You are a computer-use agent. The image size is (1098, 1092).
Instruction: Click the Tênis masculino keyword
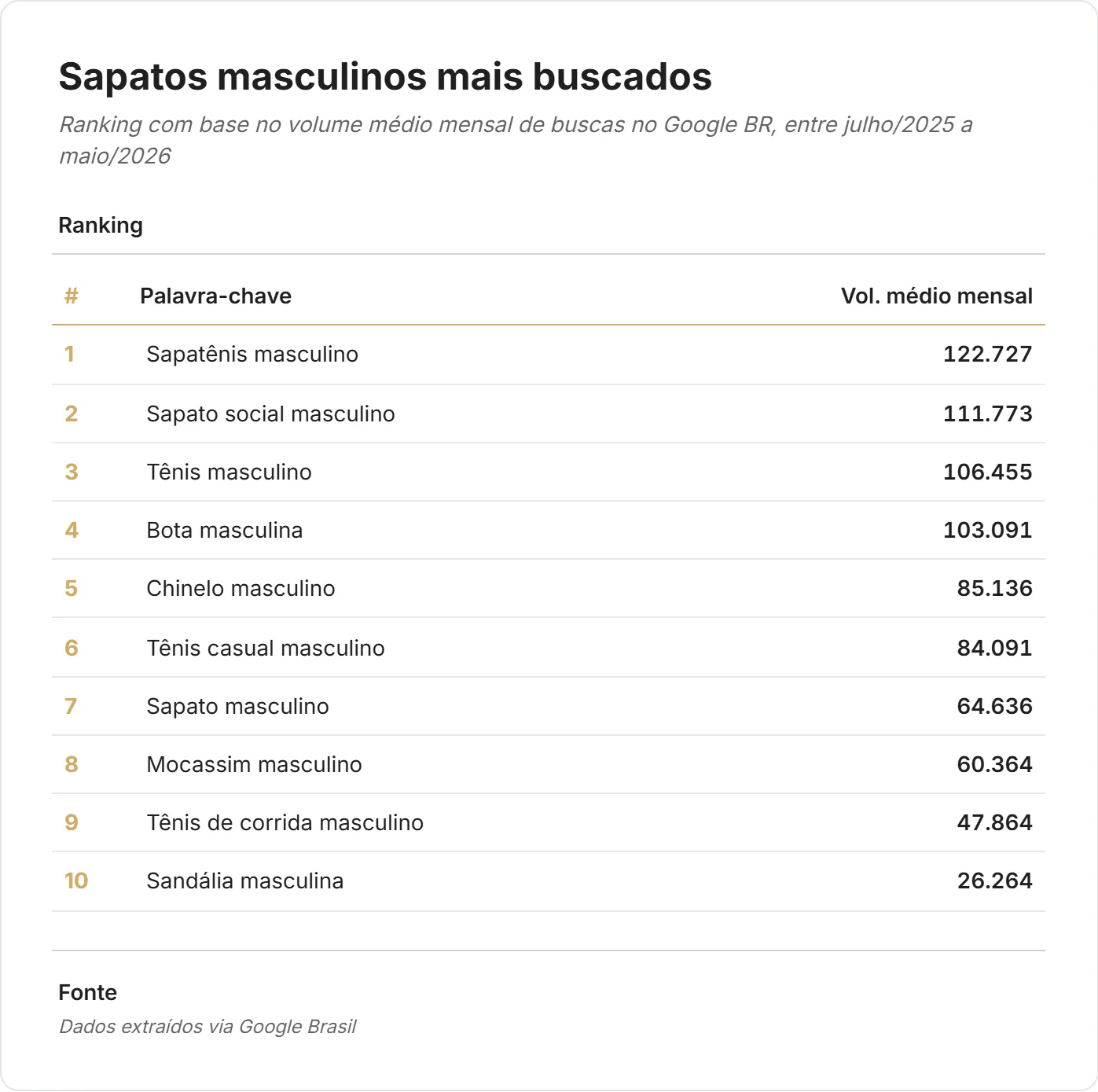229,472
